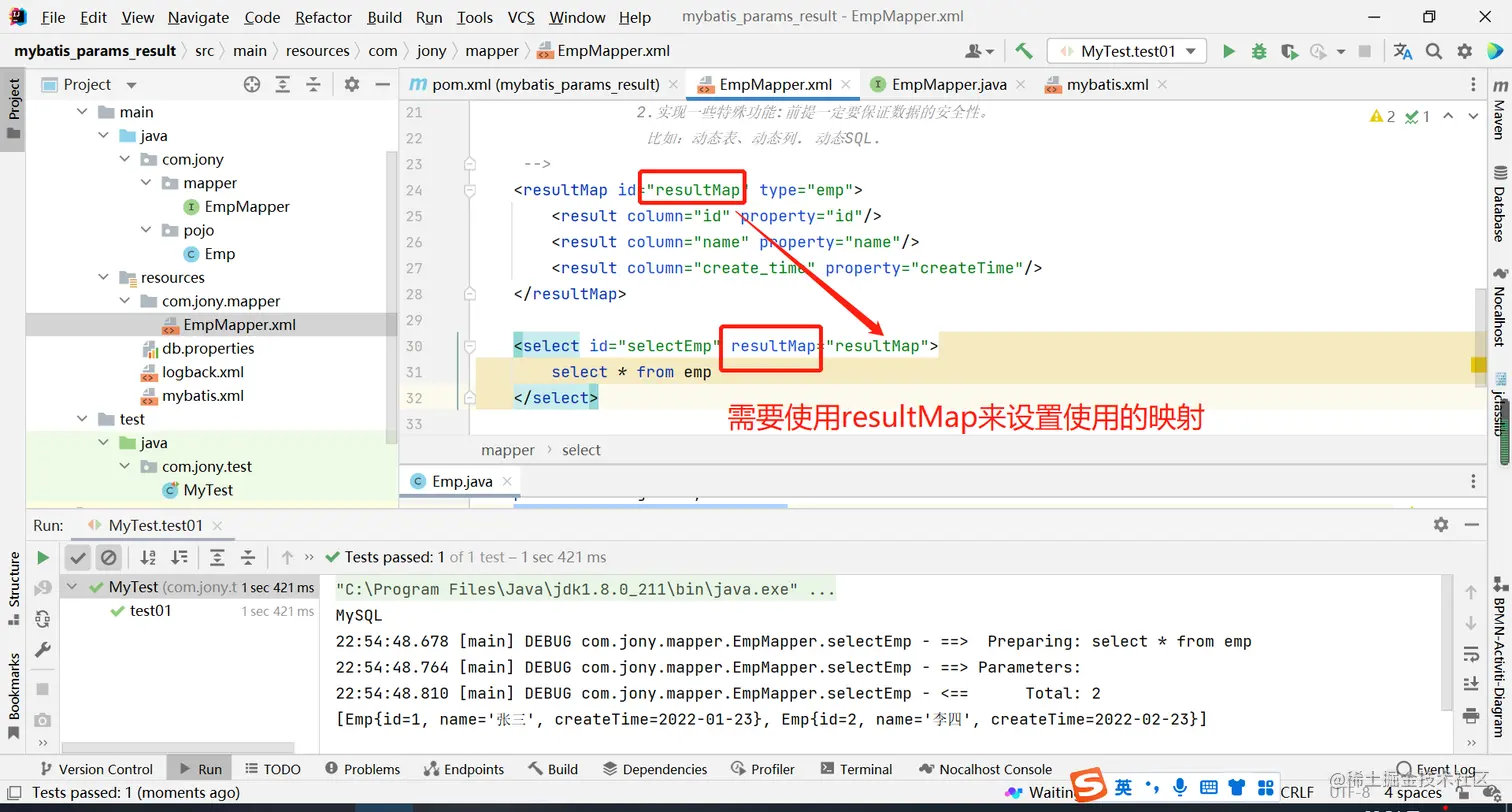This screenshot has height=812, width=1512.
Task: Minimize the Run tool window
Action: coord(1472,524)
